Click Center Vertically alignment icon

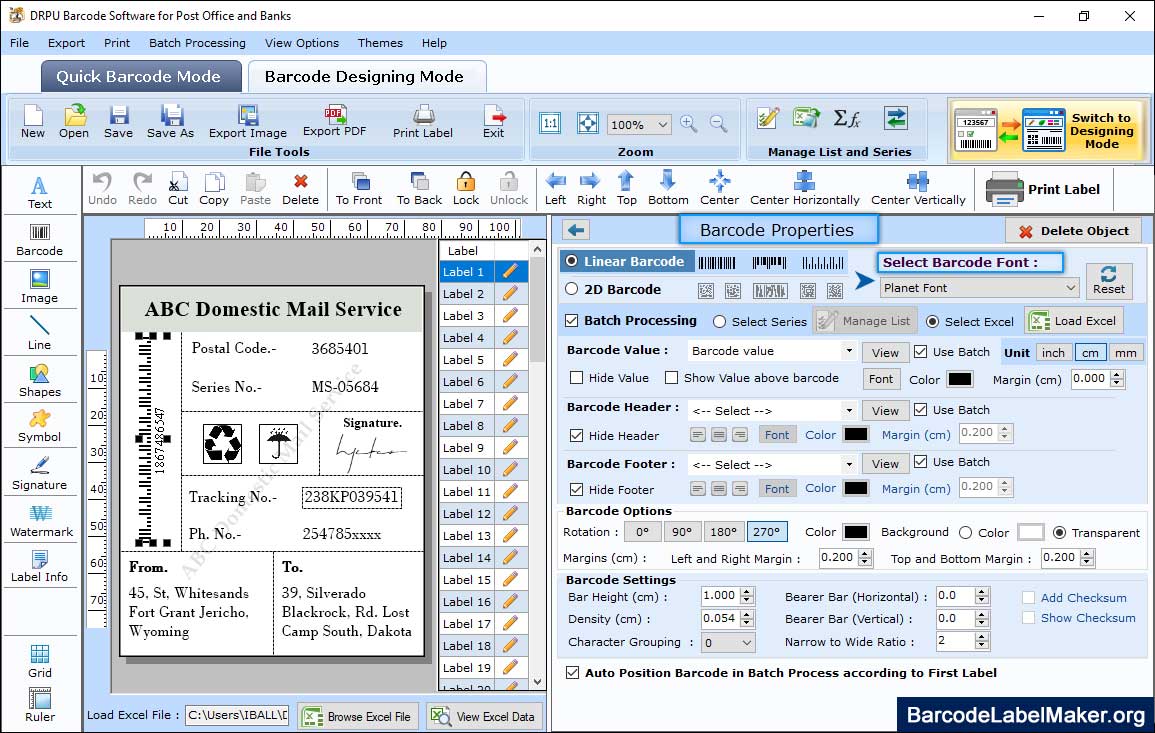coord(918,189)
